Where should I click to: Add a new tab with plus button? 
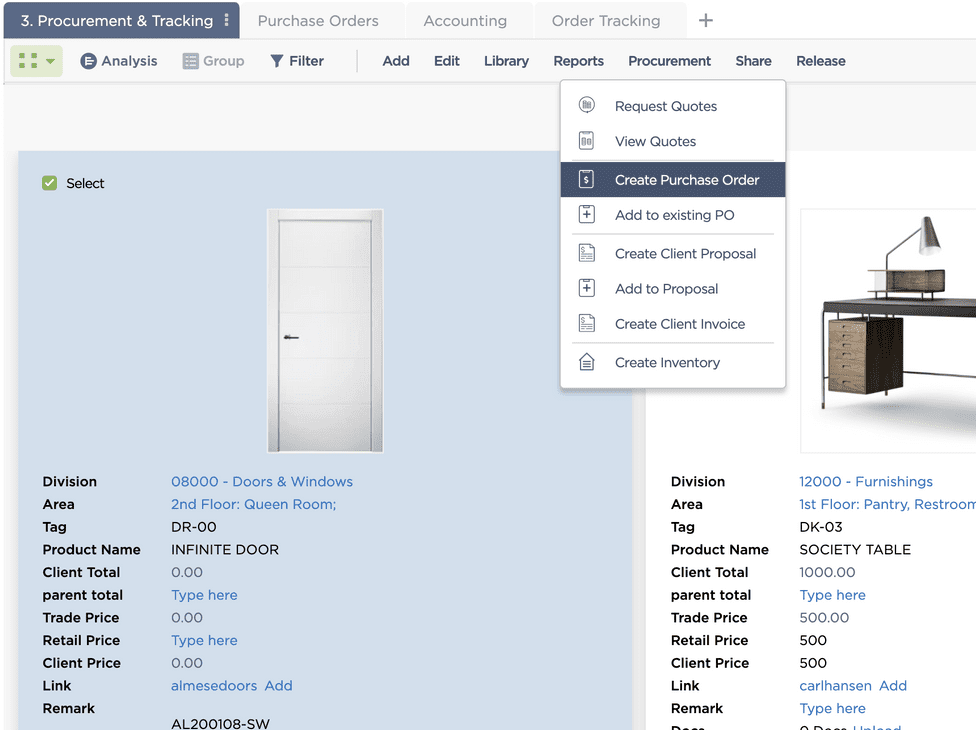(x=705, y=20)
